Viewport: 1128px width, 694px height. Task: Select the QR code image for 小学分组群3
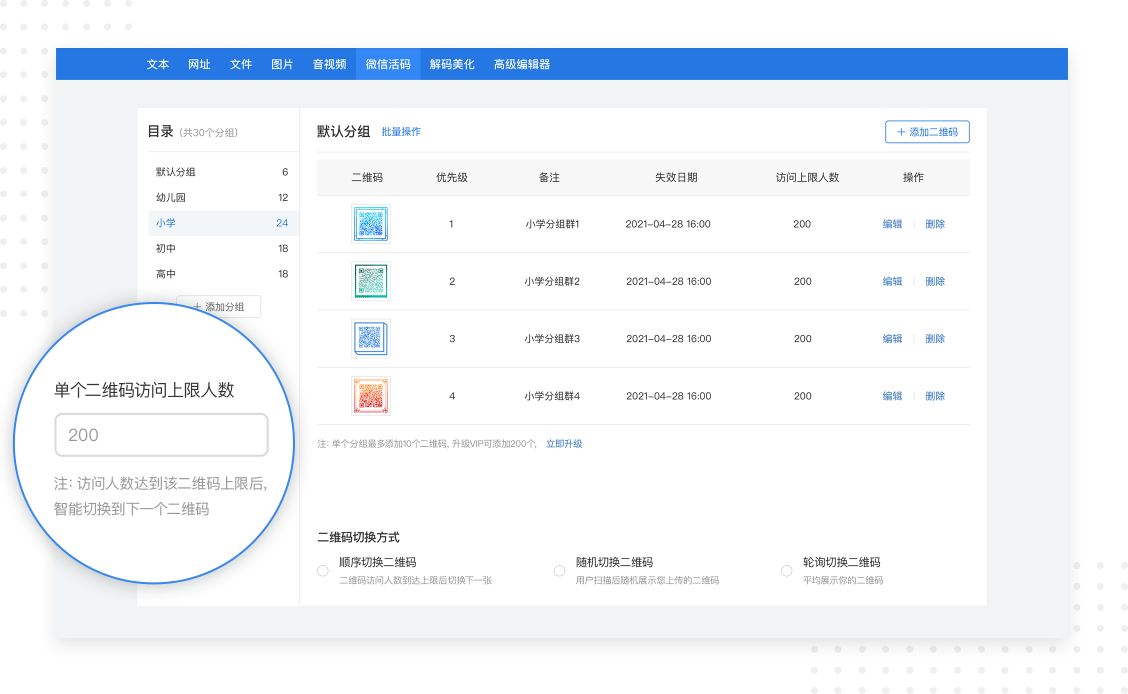pyautogui.click(x=370, y=339)
